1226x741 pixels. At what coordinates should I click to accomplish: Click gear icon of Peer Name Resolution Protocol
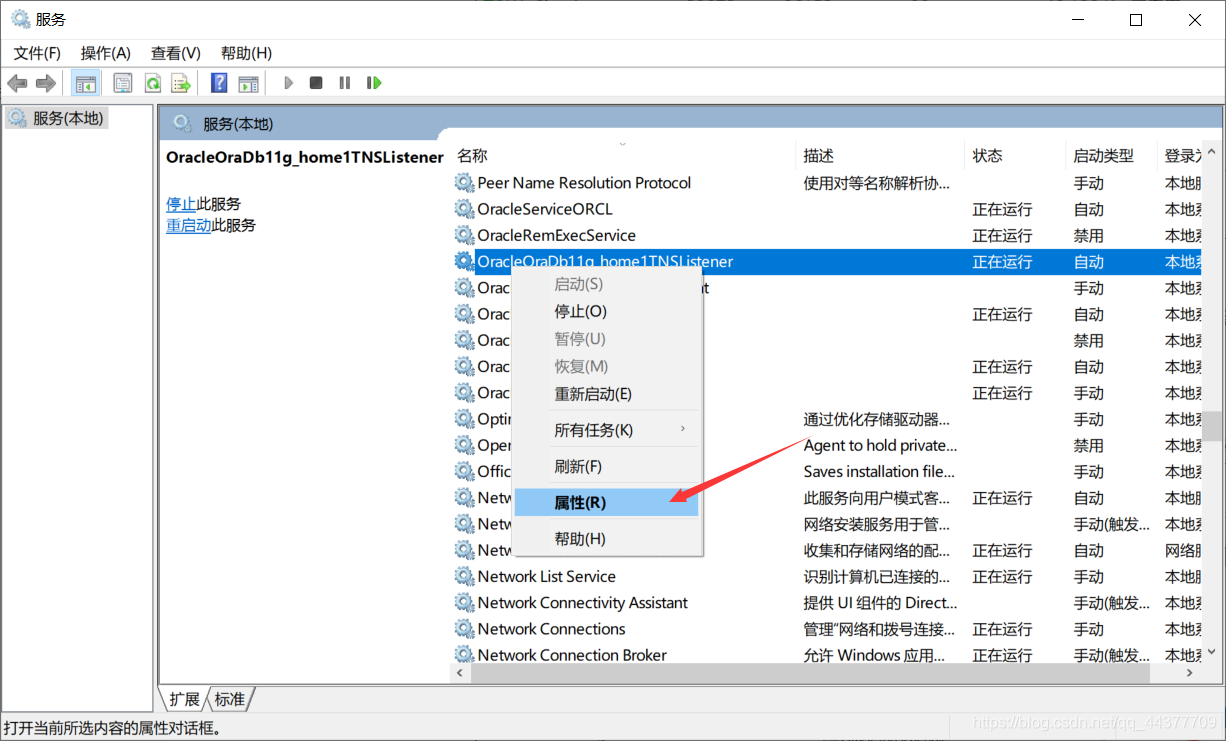(x=464, y=183)
